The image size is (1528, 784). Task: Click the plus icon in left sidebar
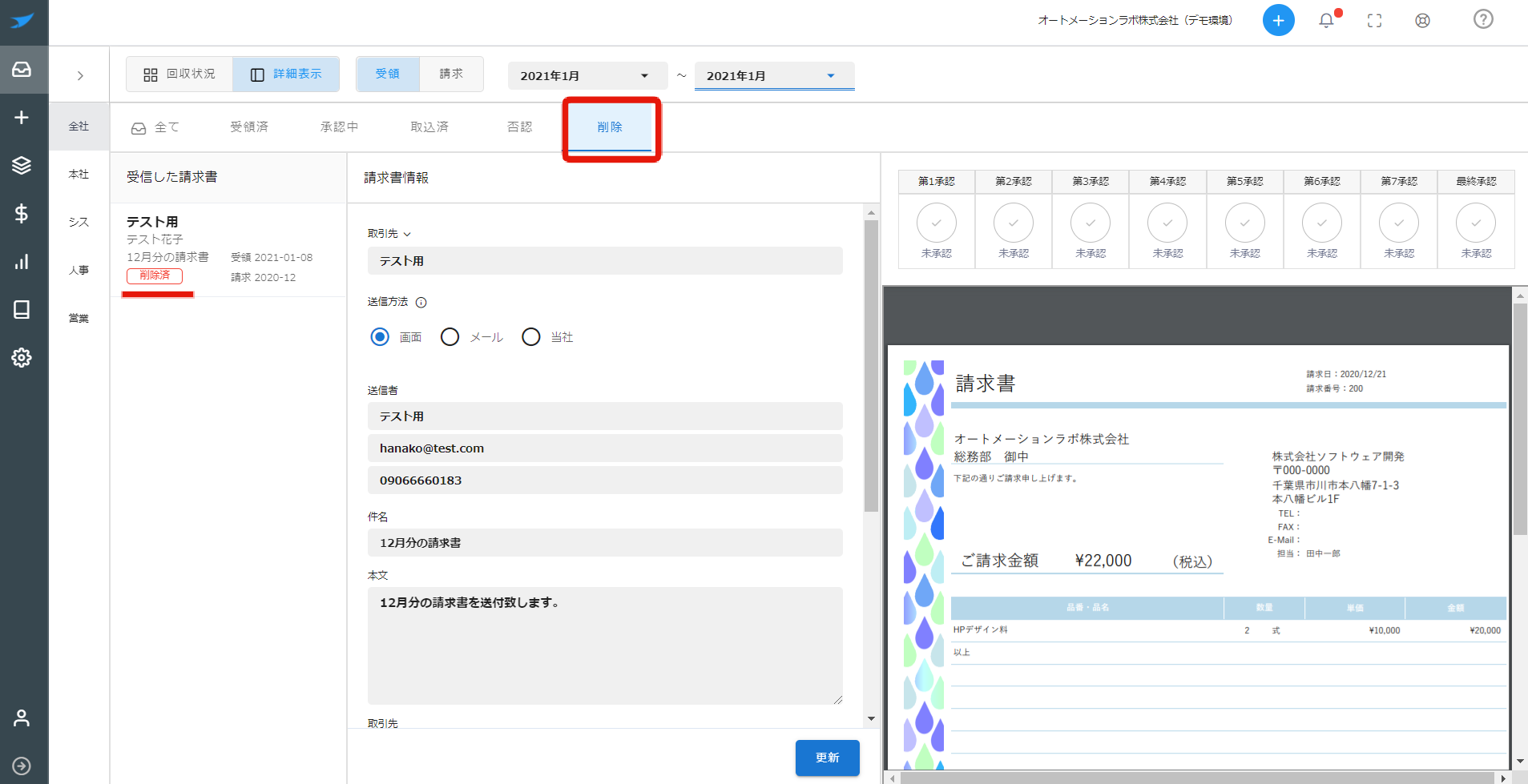(22, 118)
